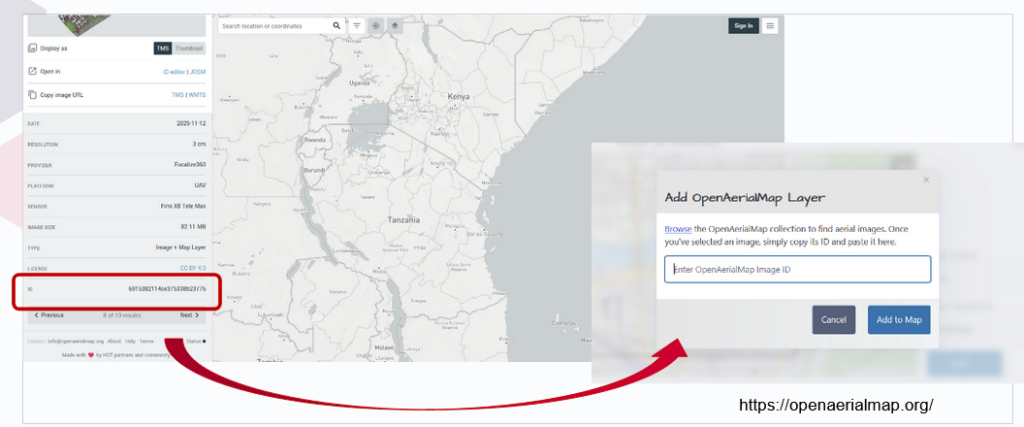Go to the Previous result
The width and height of the screenshot is (1024, 427).
48,315
